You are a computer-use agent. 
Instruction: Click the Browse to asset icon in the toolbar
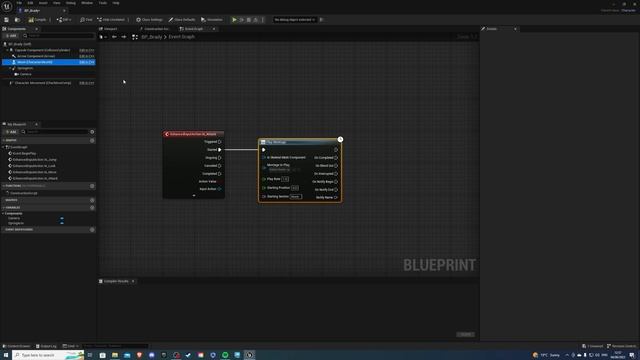[17, 20]
